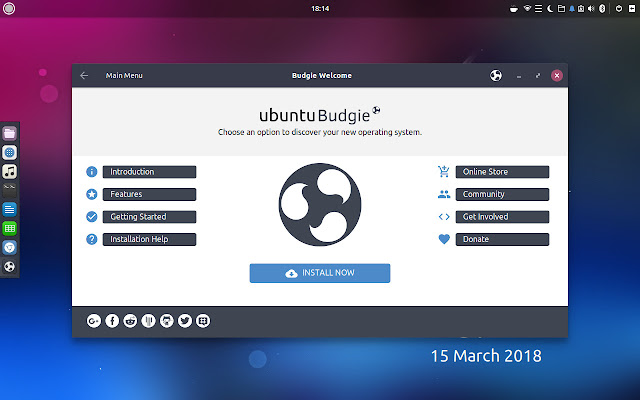Launch the terminal from the dock
Screen dimensions: 640x400
(x=9, y=190)
